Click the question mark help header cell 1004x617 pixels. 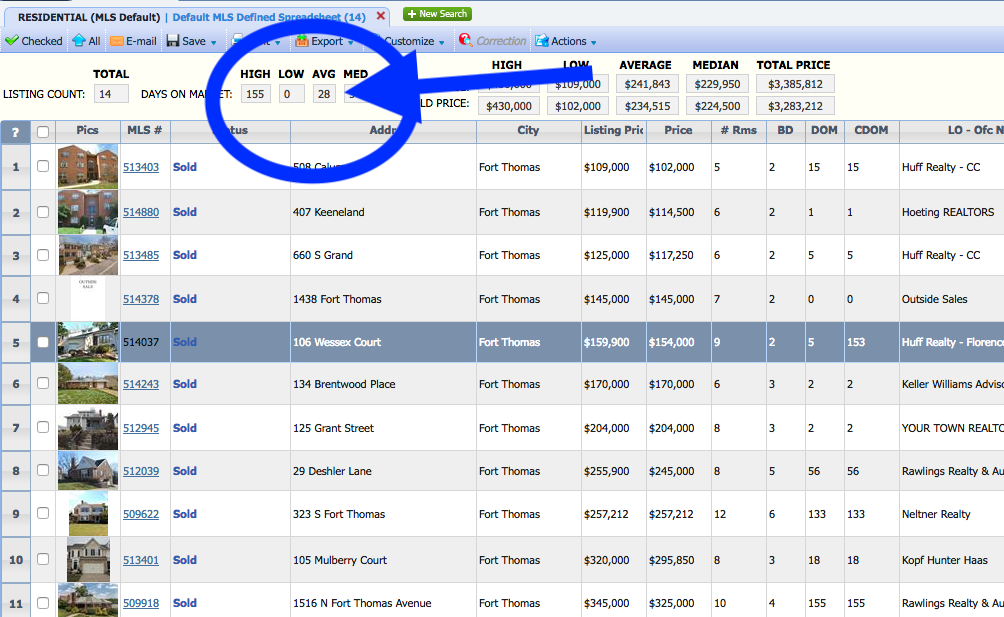[x=15, y=131]
